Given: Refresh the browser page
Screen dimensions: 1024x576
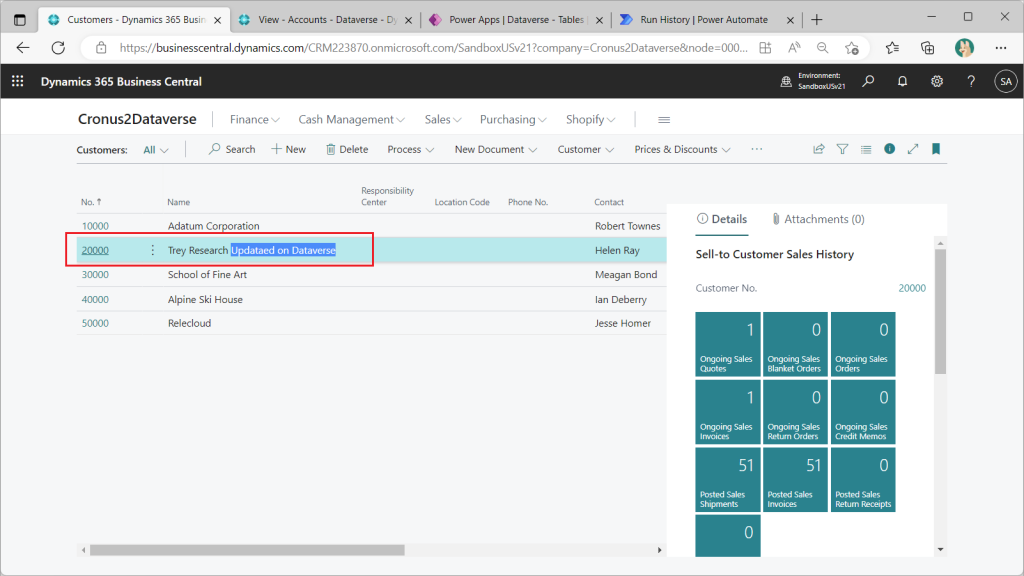Looking at the screenshot, I should click(x=58, y=48).
